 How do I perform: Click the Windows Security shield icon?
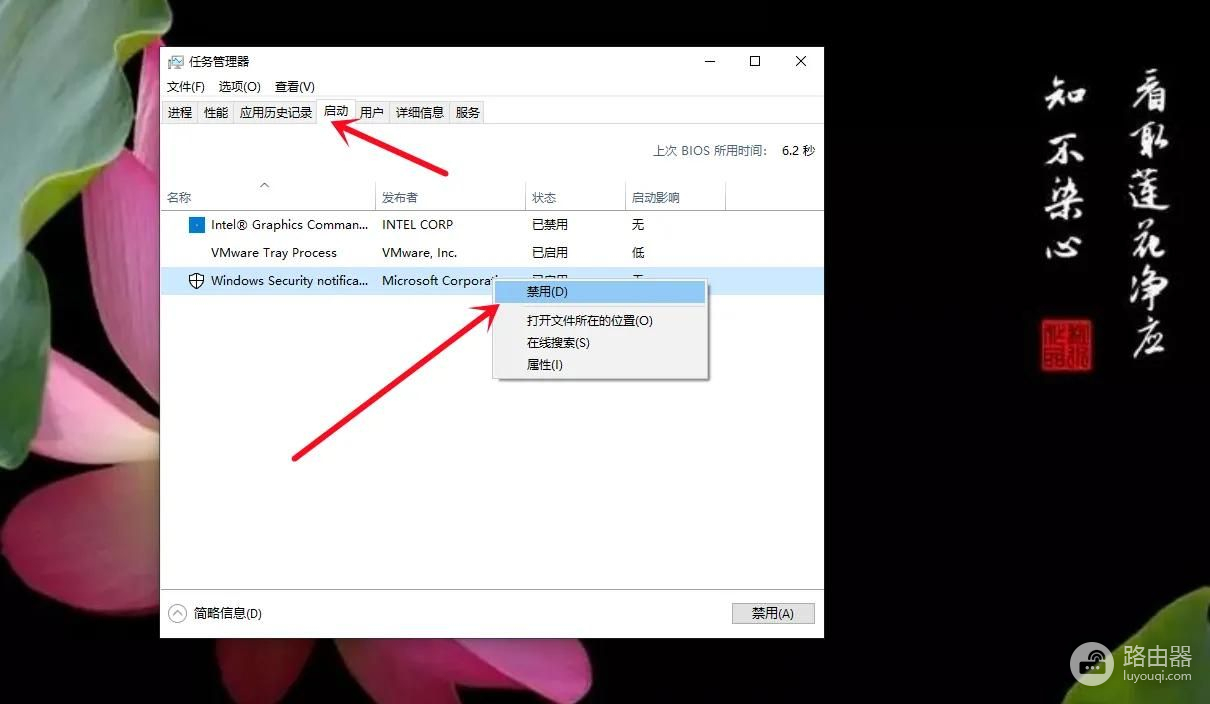[197, 281]
